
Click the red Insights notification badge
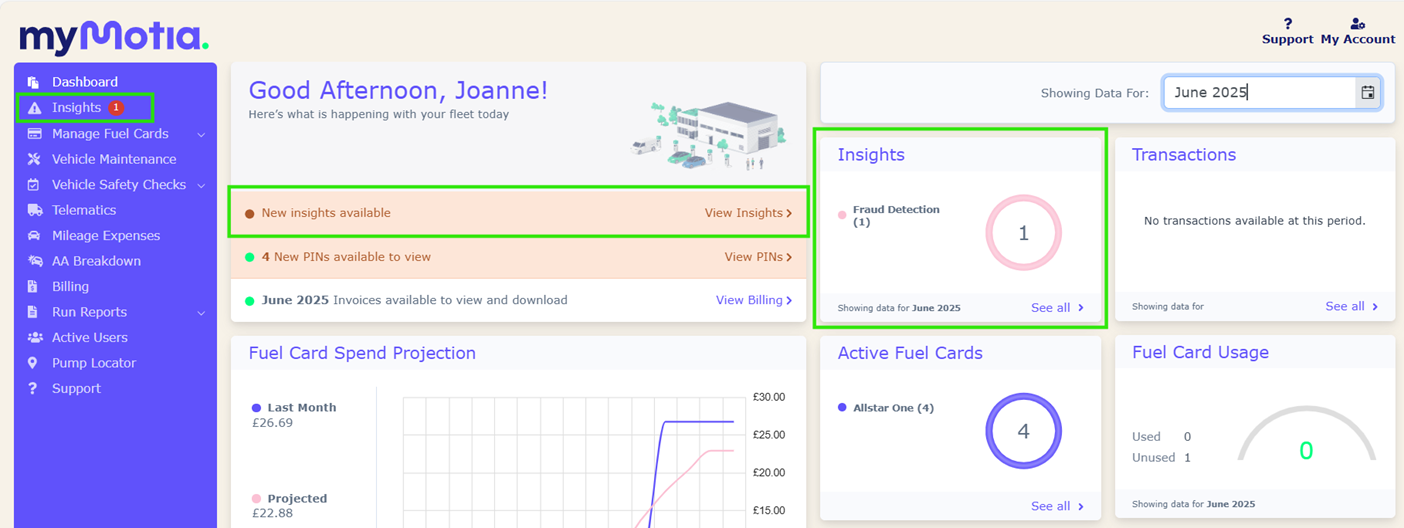pyautogui.click(x=116, y=107)
